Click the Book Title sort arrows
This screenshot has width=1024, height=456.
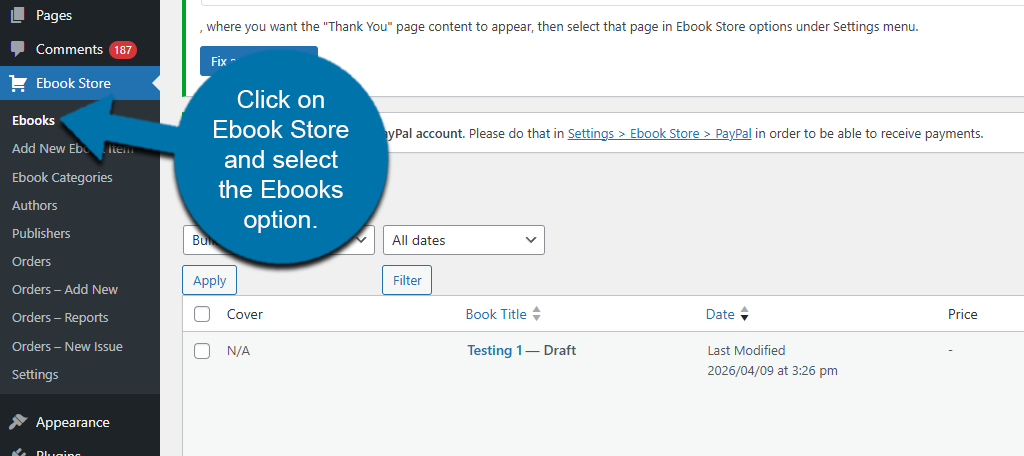click(536, 314)
